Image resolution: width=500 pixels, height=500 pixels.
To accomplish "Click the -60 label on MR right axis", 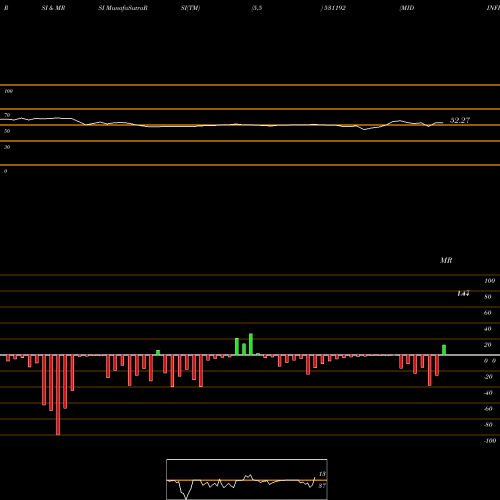I will pos(488,409).
